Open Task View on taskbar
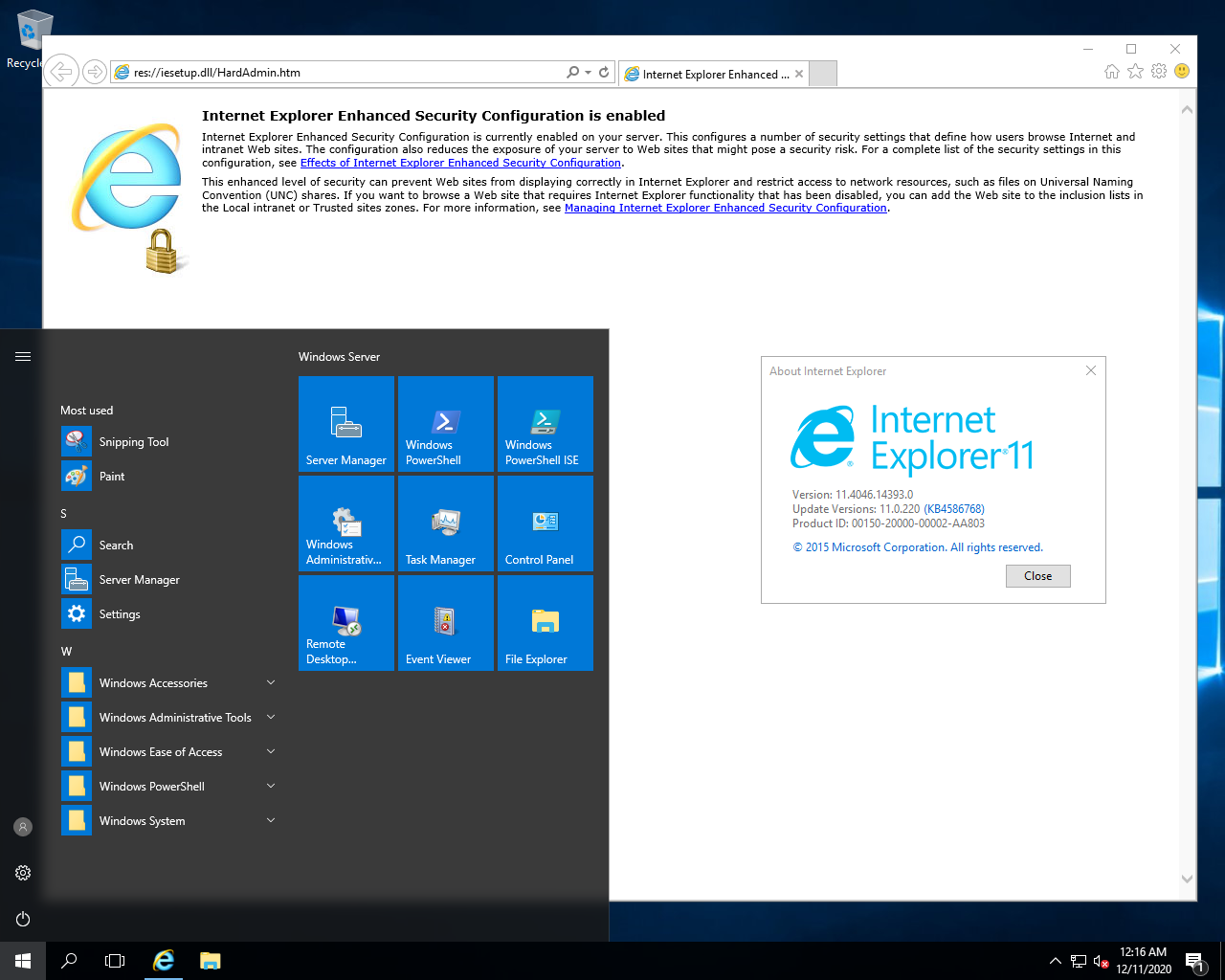1225x980 pixels. coord(115,961)
